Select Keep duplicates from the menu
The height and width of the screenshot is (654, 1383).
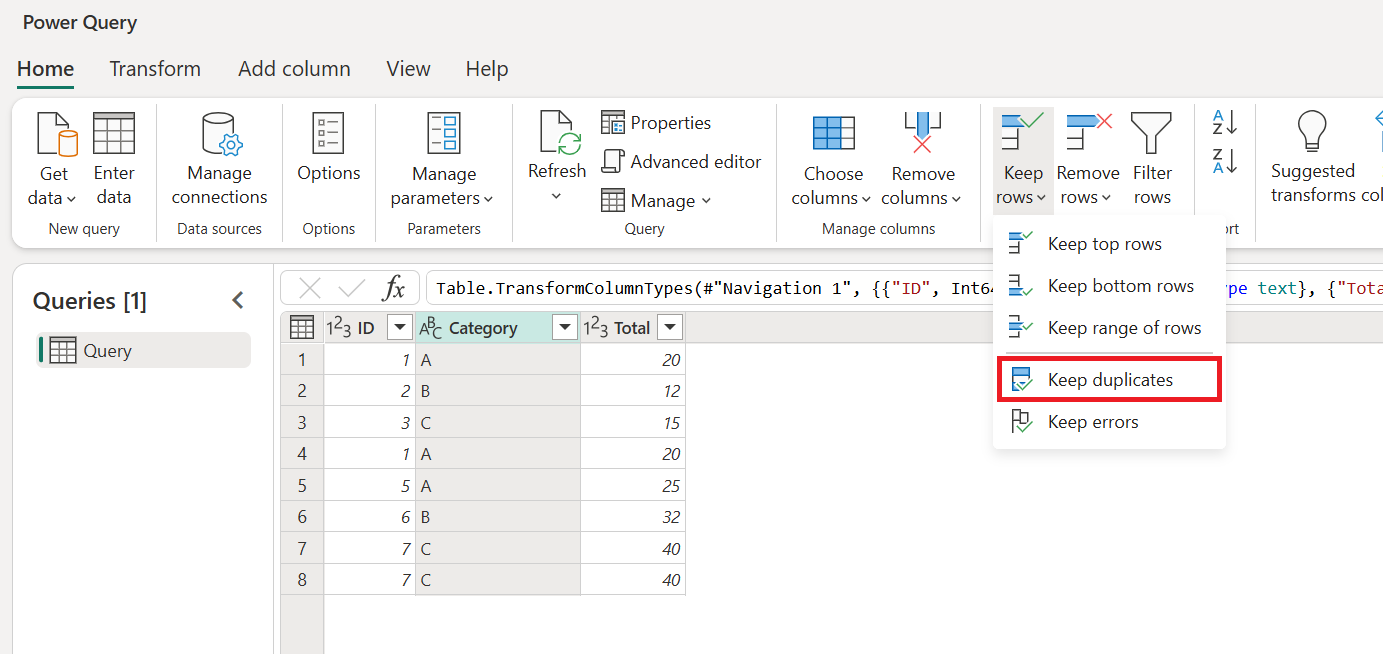tap(1108, 380)
